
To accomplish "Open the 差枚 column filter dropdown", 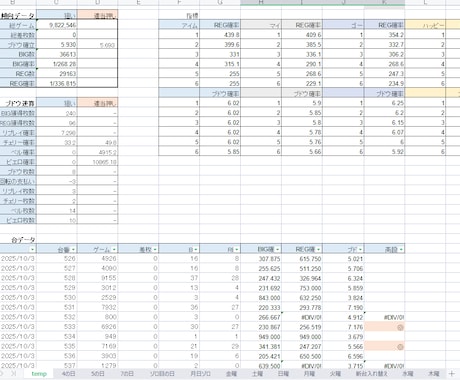I will click(x=155, y=249).
